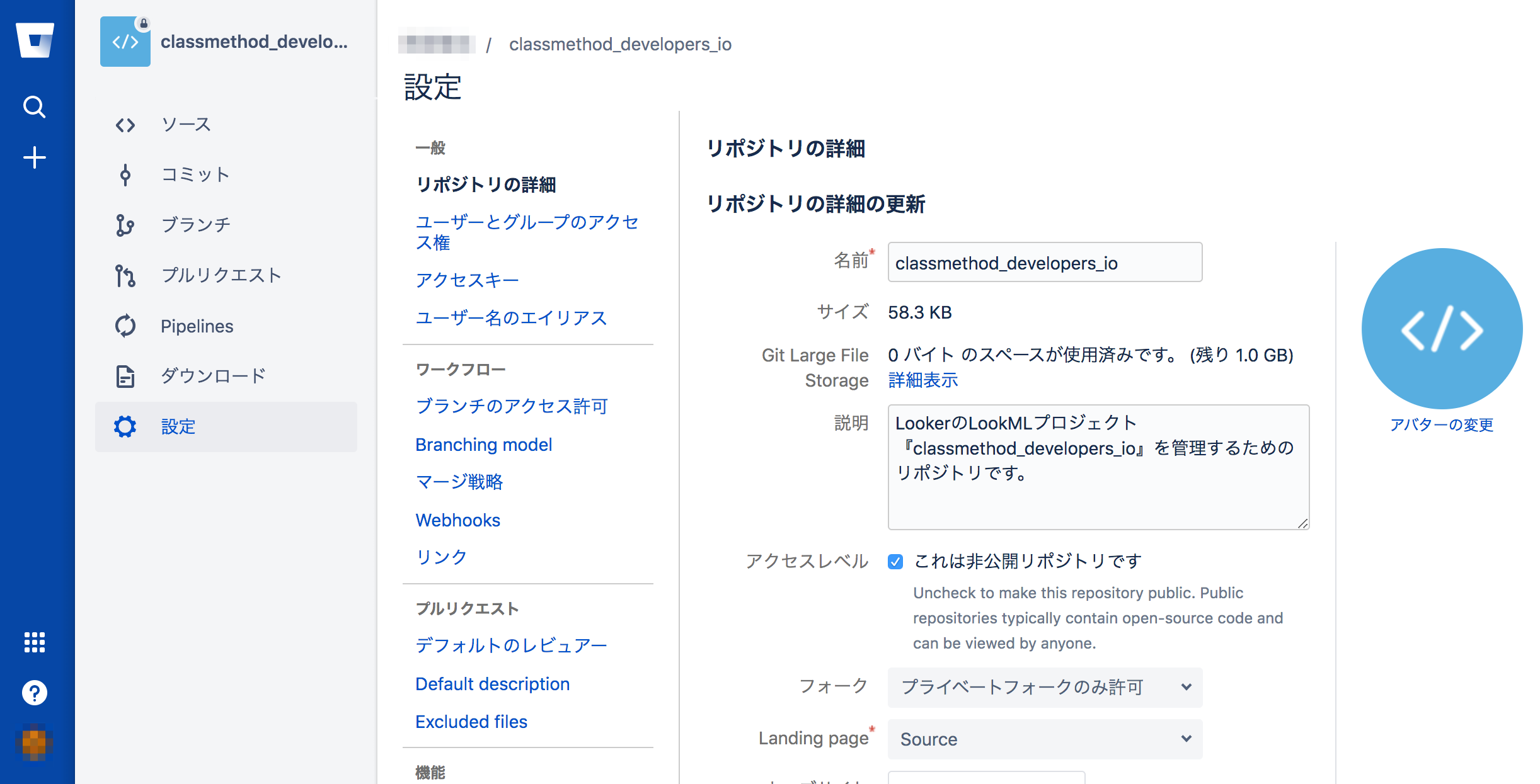1540x784 pixels.
Task: Open the 設定 item in the sidebar
Action: [x=178, y=427]
